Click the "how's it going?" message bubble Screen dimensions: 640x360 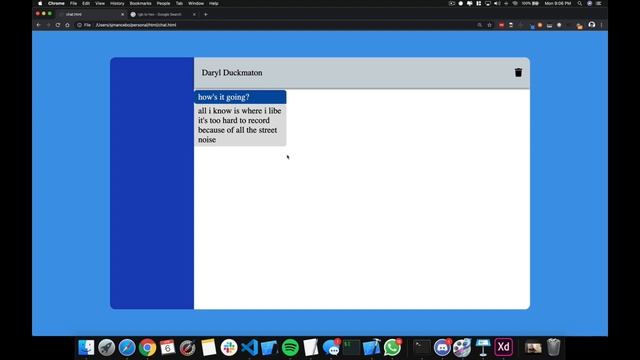tap(240, 97)
